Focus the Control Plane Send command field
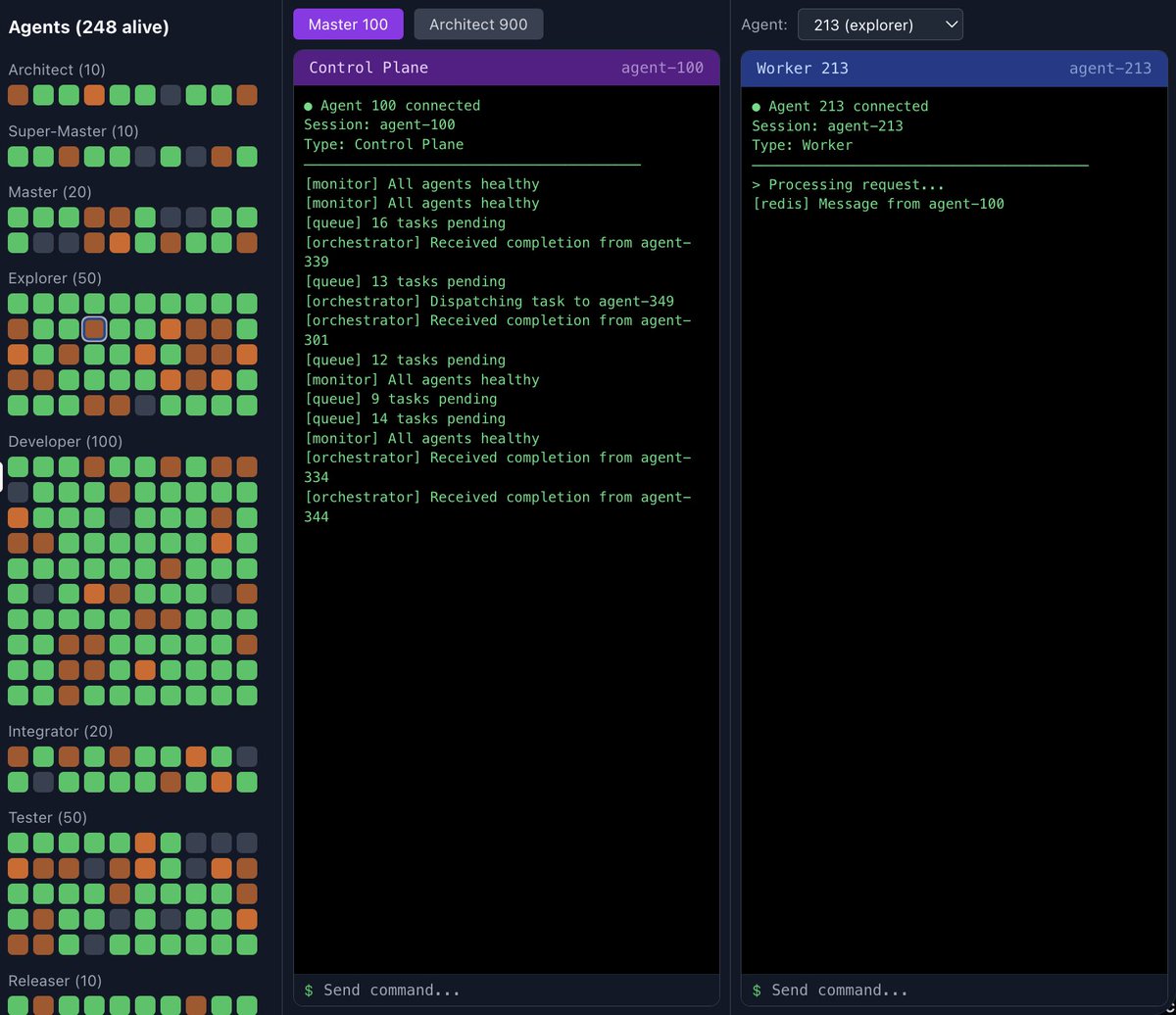 [x=507, y=990]
